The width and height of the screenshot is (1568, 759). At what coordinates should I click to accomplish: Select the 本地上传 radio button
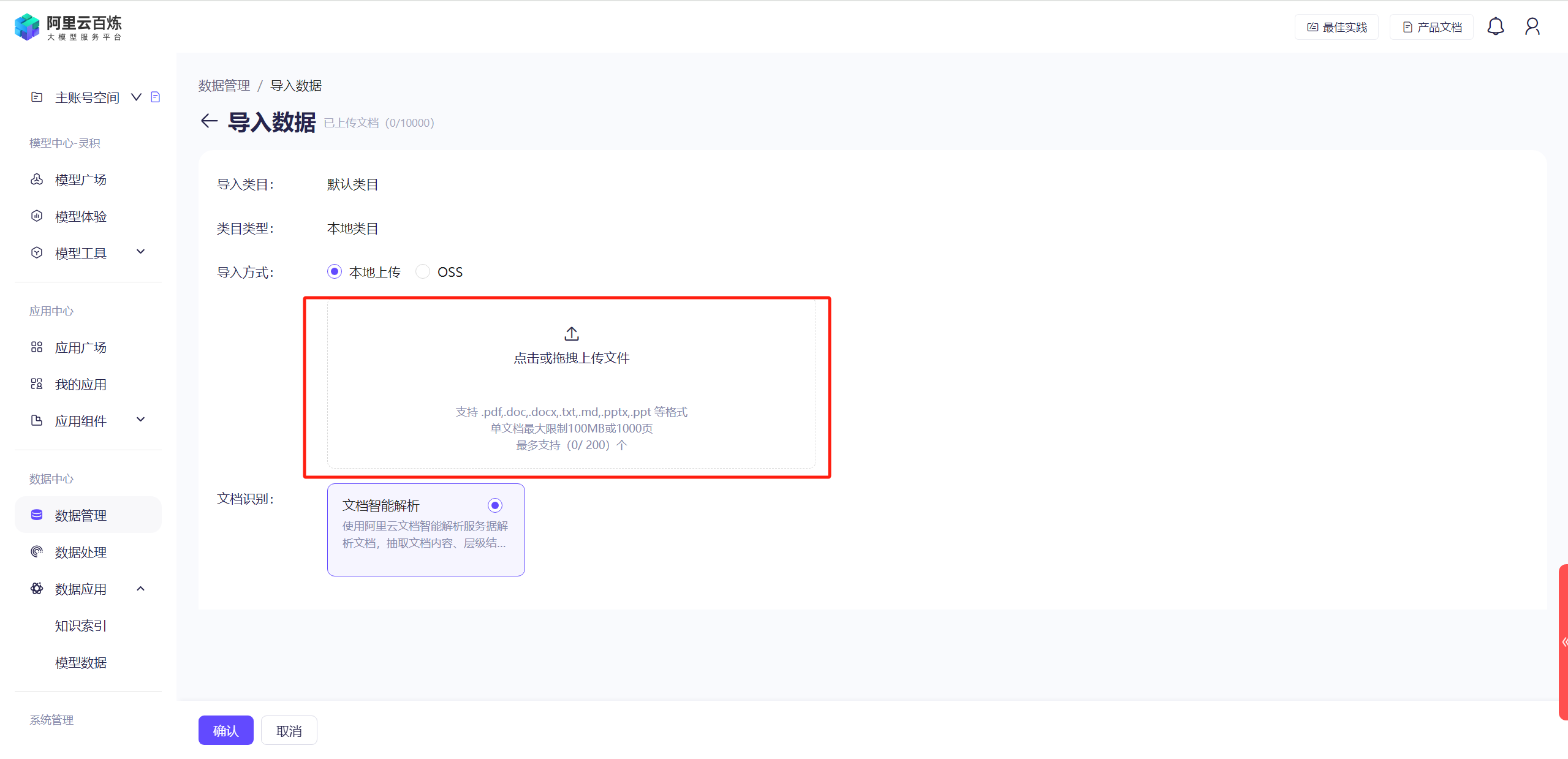(334, 271)
